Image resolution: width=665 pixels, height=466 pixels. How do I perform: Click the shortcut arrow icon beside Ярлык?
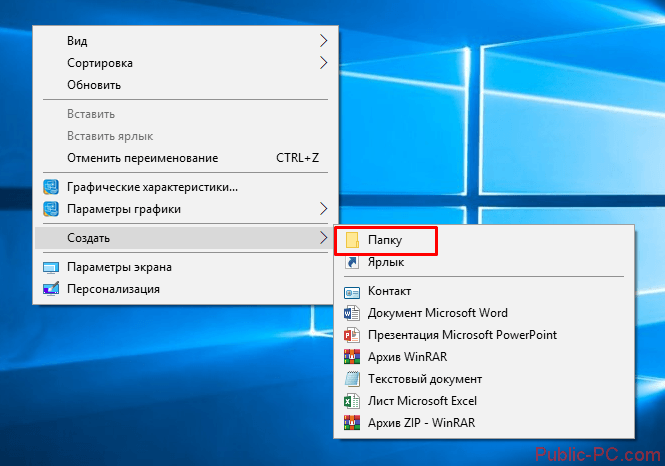point(352,262)
